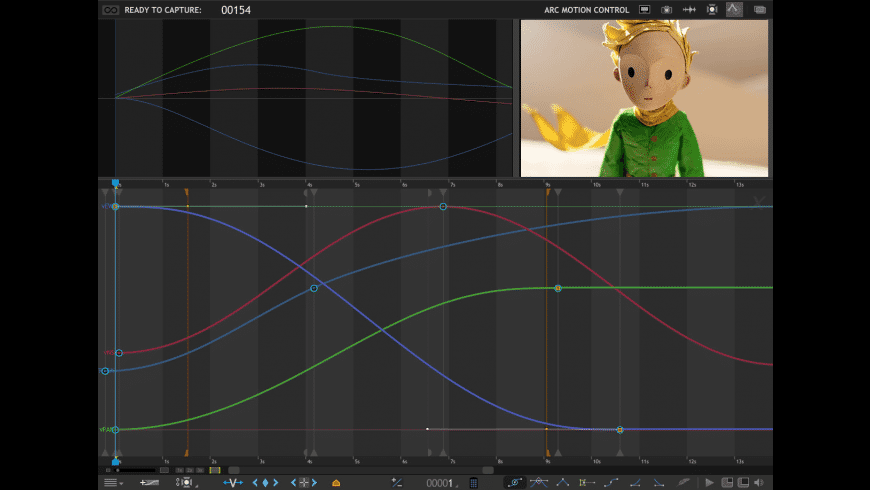Click the camera capture icon in top bar

[x=667, y=10]
